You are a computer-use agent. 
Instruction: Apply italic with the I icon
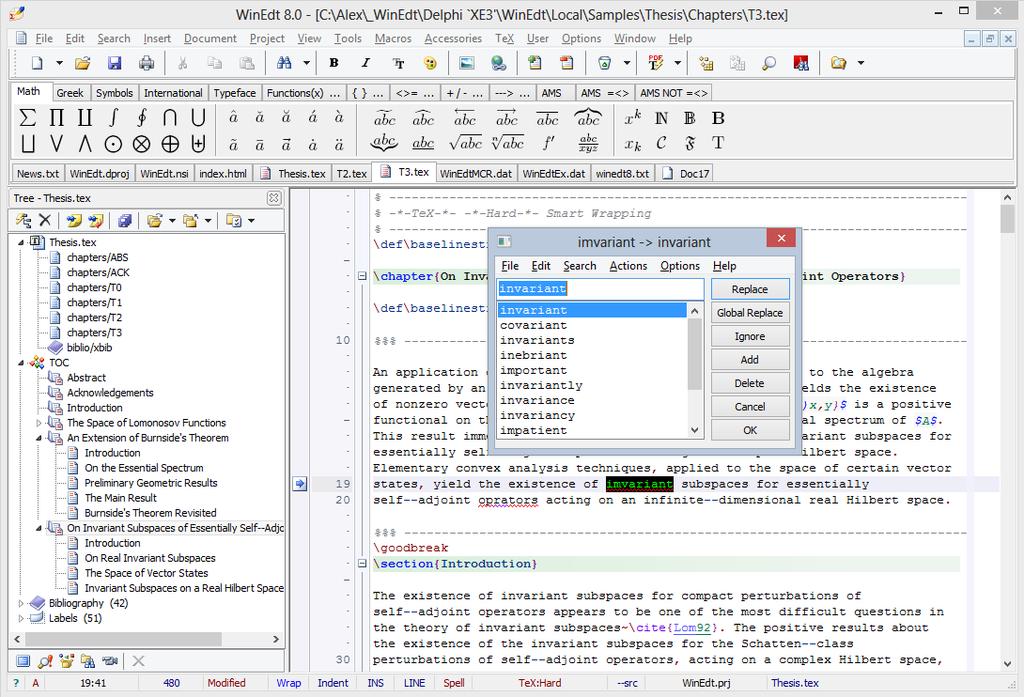pyautogui.click(x=366, y=63)
